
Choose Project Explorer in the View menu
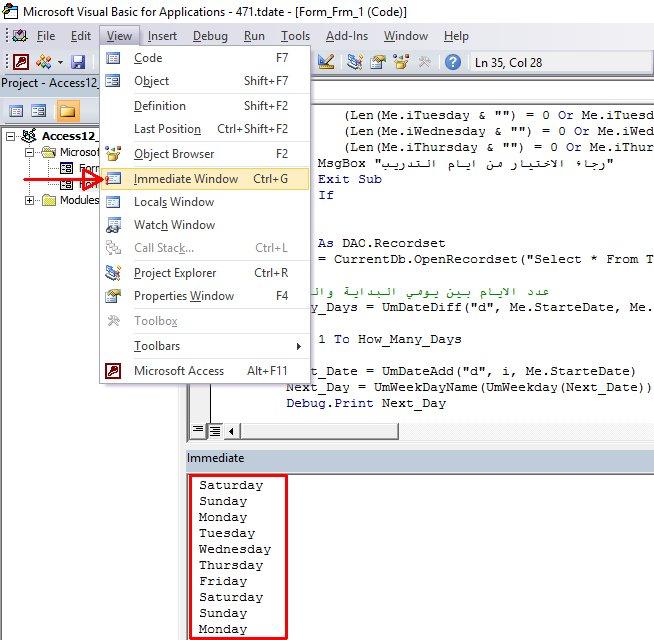click(x=205, y=273)
